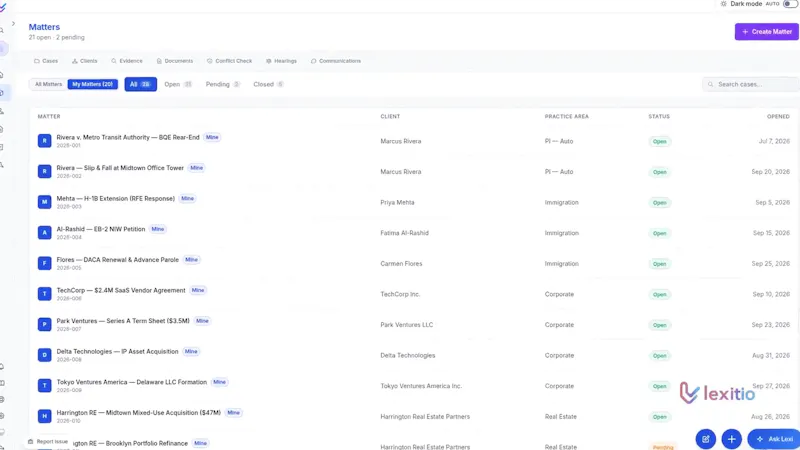This screenshot has width=800, height=450.
Task: Click client Harrington Real Estate Partners for Midtown
Action: click(x=425, y=417)
